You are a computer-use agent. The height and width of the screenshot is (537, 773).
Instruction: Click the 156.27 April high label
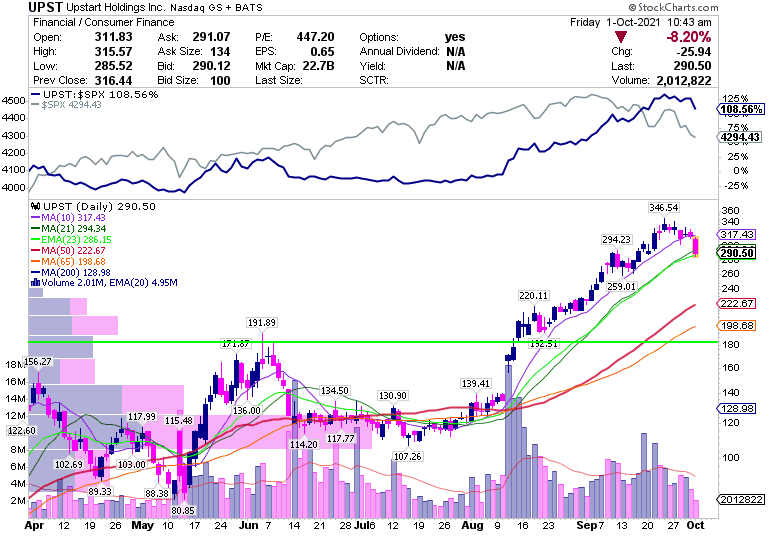(x=37, y=361)
